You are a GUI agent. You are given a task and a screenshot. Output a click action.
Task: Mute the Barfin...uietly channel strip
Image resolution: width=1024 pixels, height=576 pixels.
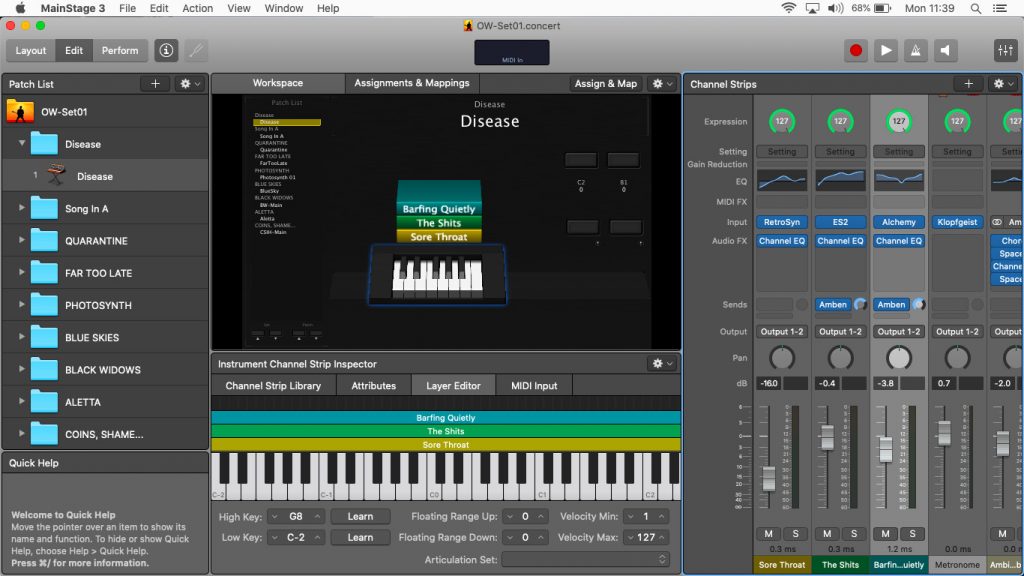coord(886,534)
